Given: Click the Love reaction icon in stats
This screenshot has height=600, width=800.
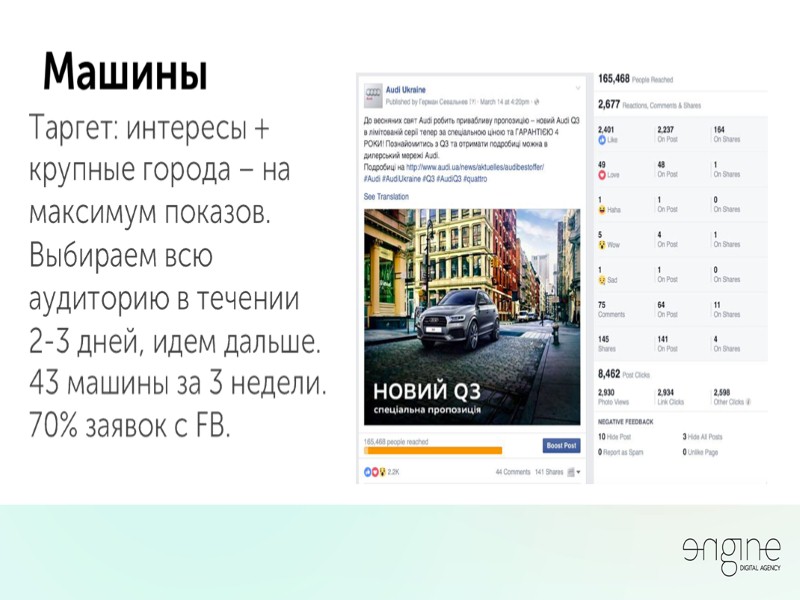Looking at the screenshot, I should (602, 174).
